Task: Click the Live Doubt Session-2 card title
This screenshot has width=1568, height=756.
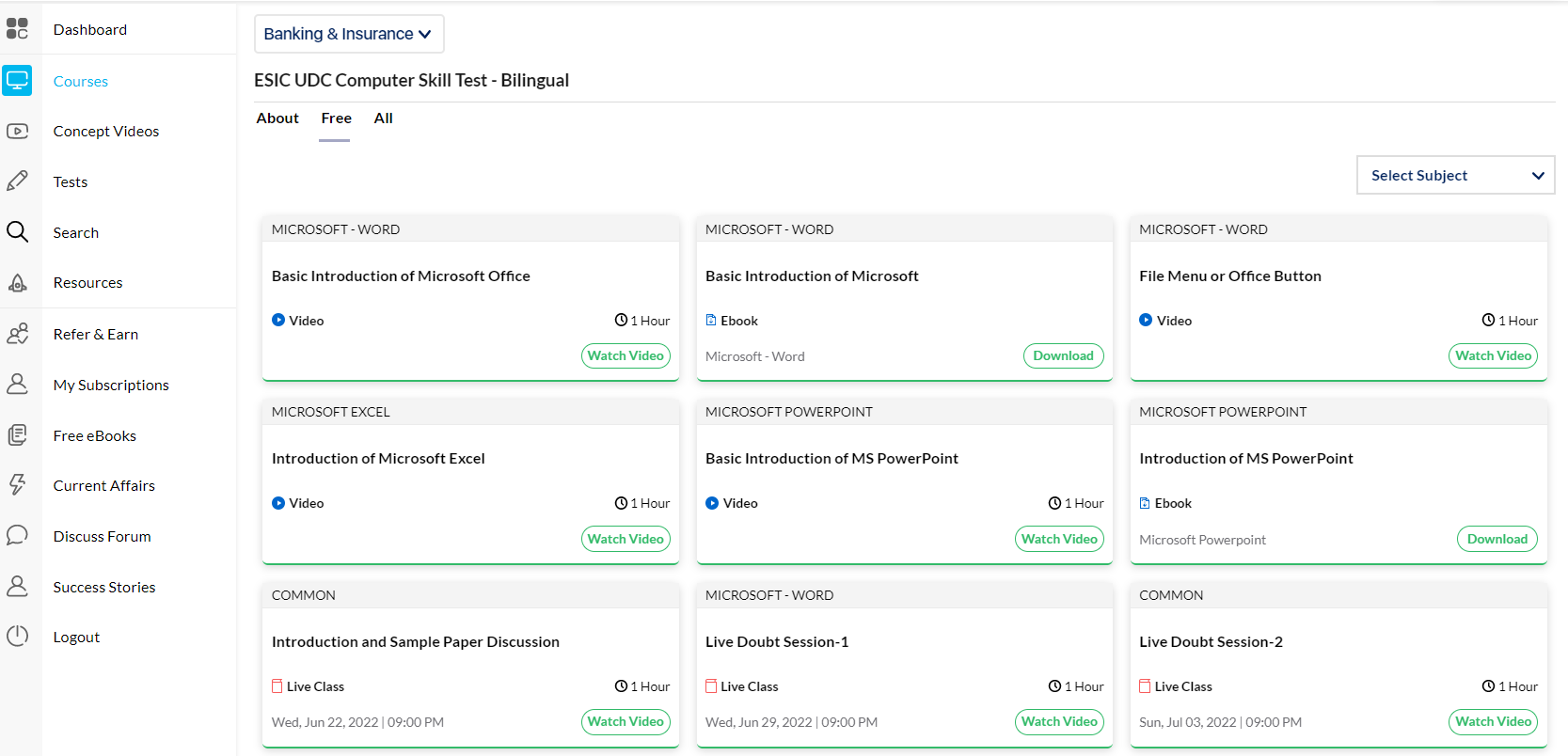Action: click(1211, 641)
